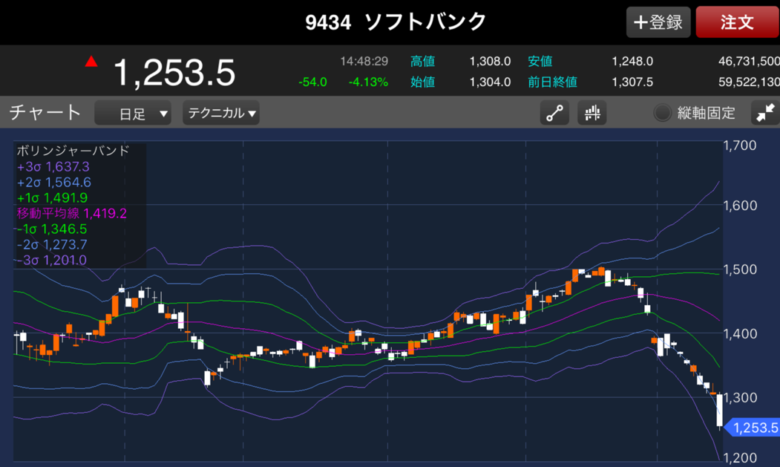The height and width of the screenshot is (467, 780).
Task: Click the volume figure 46,731,500
Action: (749, 61)
